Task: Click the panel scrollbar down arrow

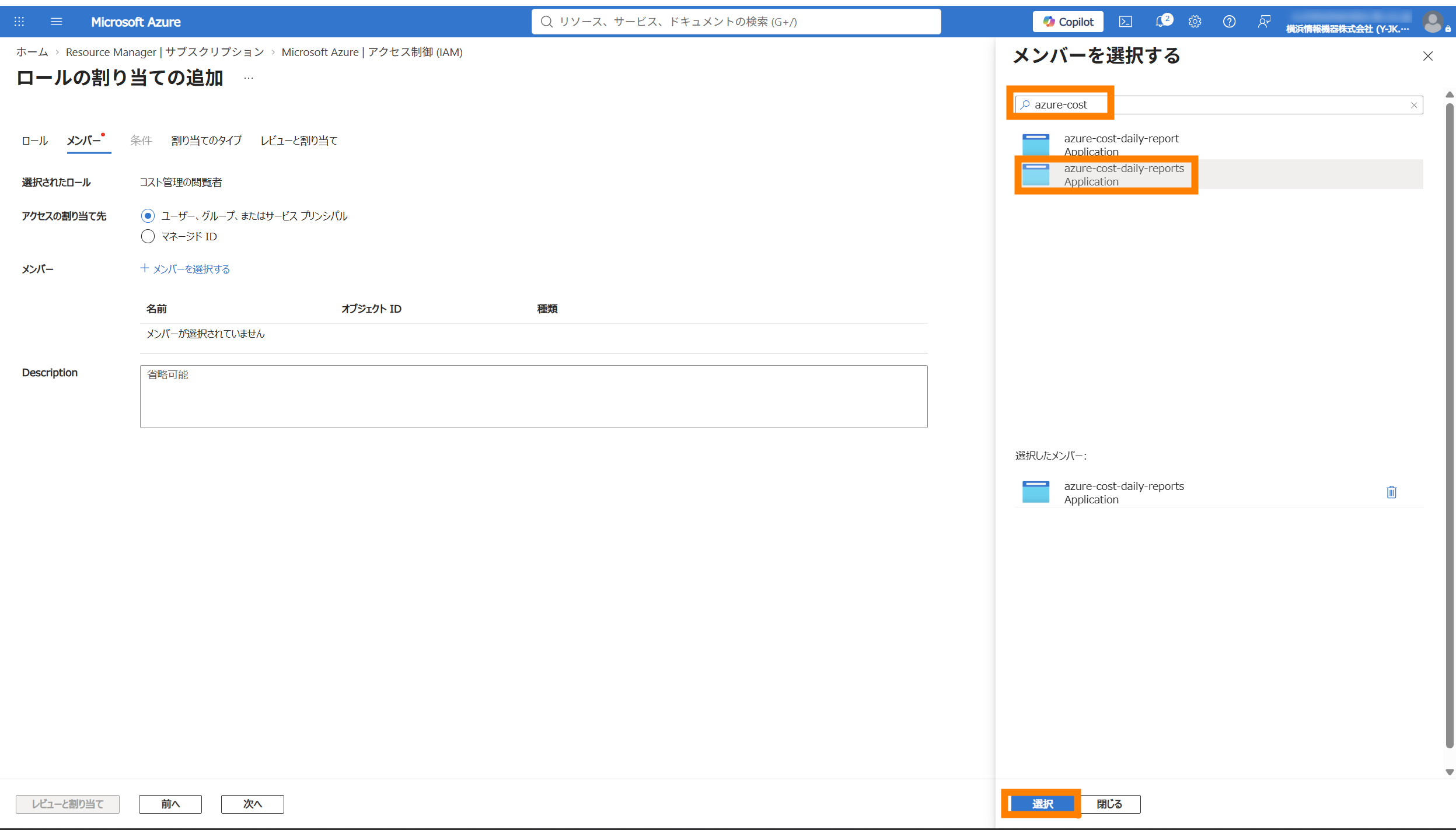Action: (1450, 772)
